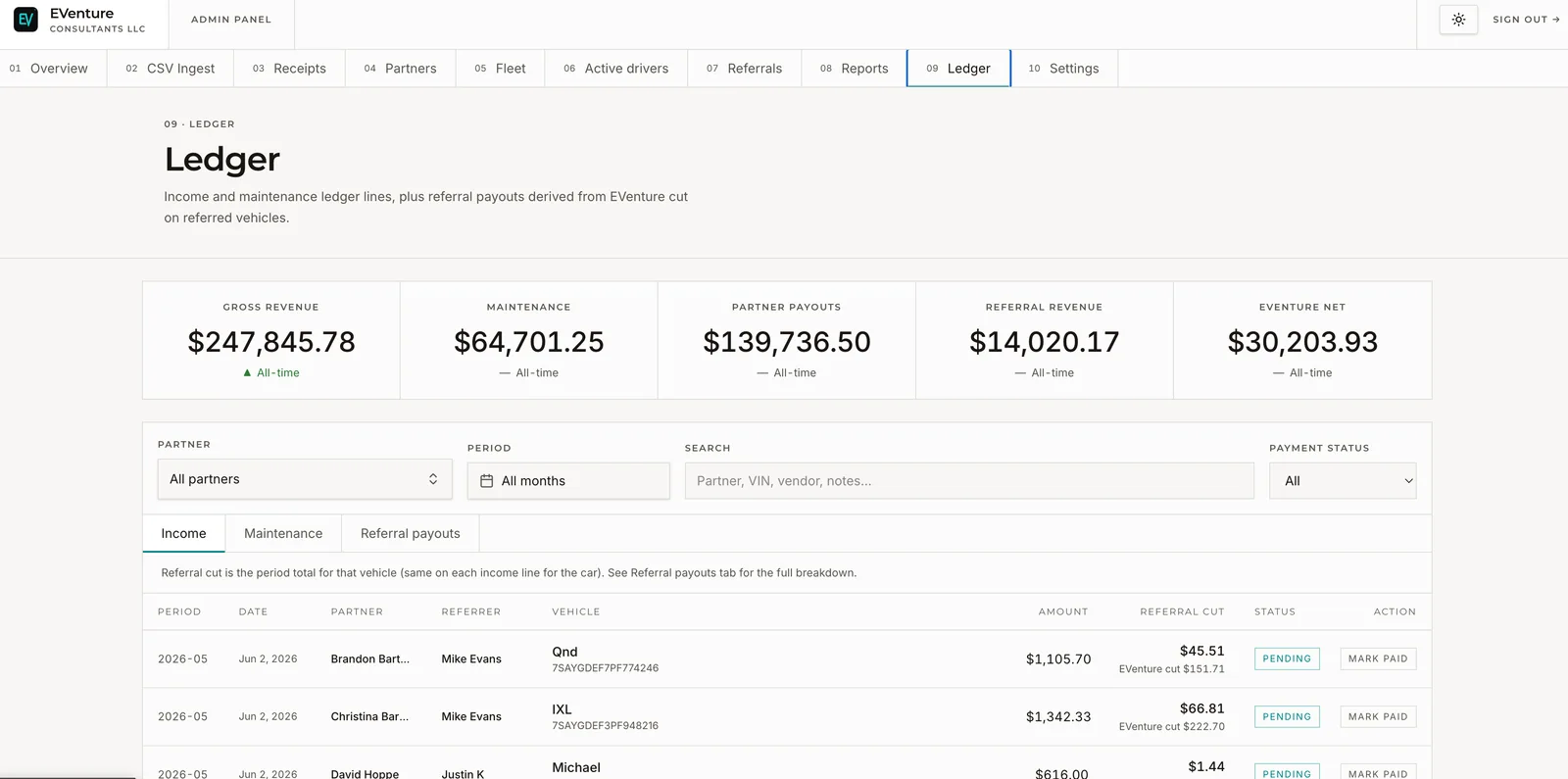Image resolution: width=1568 pixels, height=779 pixels.
Task: Open the Active drivers tab
Action: pos(616,69)
